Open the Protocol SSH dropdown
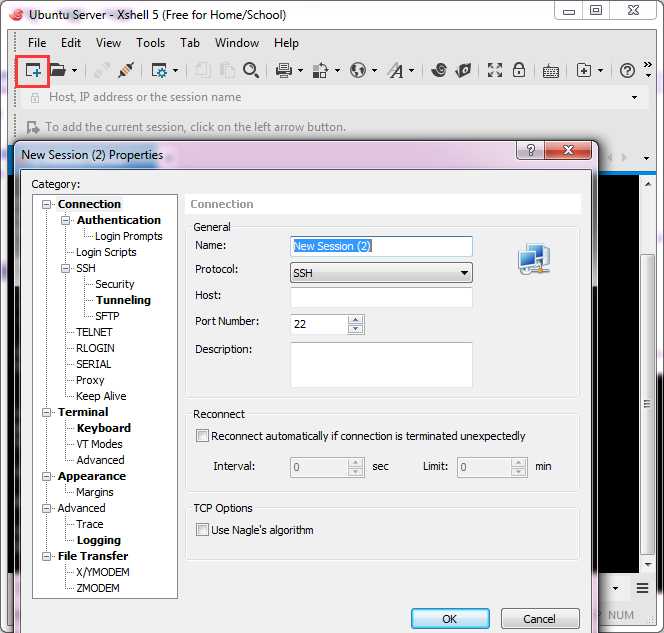 [x=381, y=273]
